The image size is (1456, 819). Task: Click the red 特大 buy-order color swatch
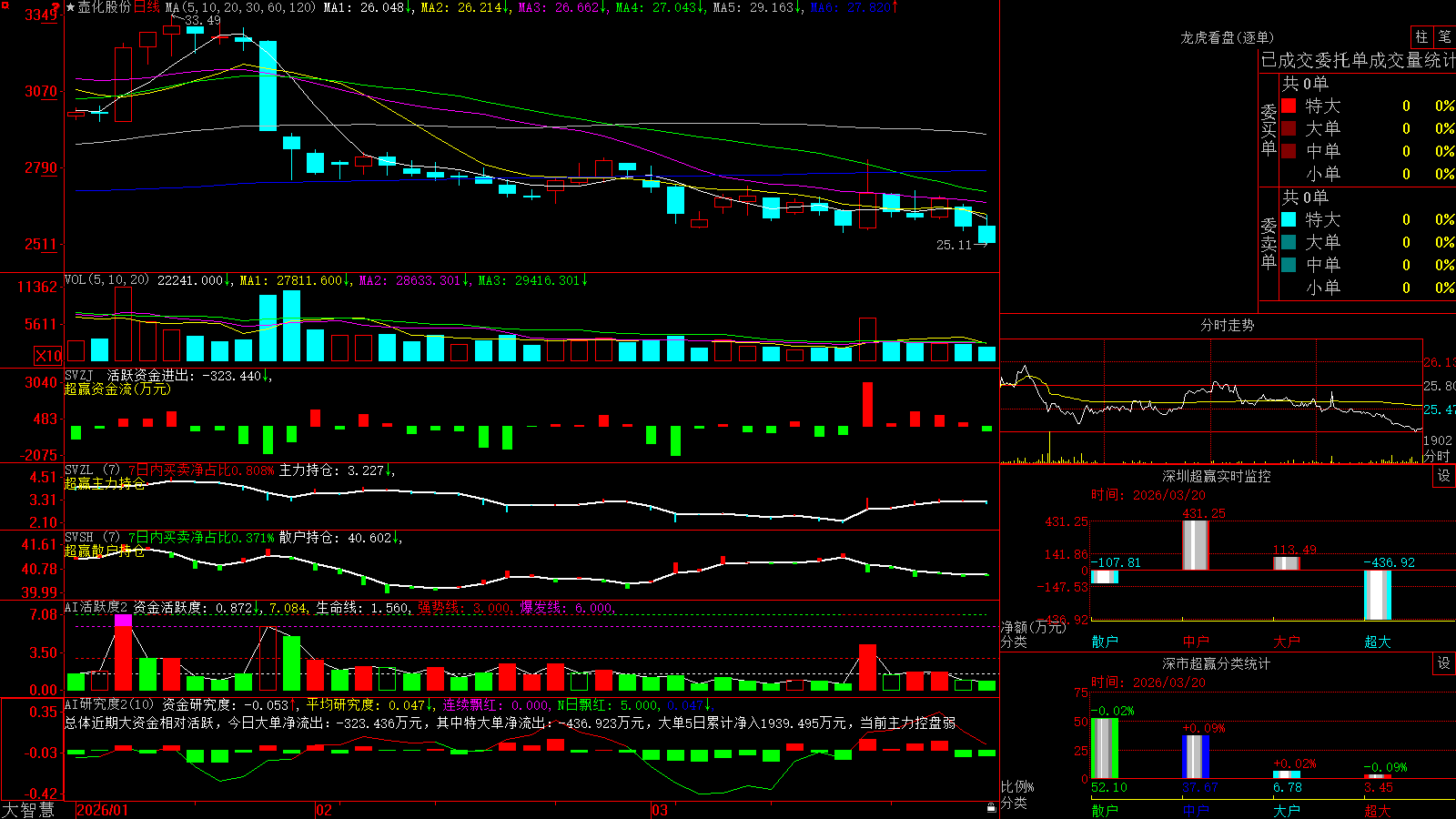pyautogui.click(x=1289, y=106)
